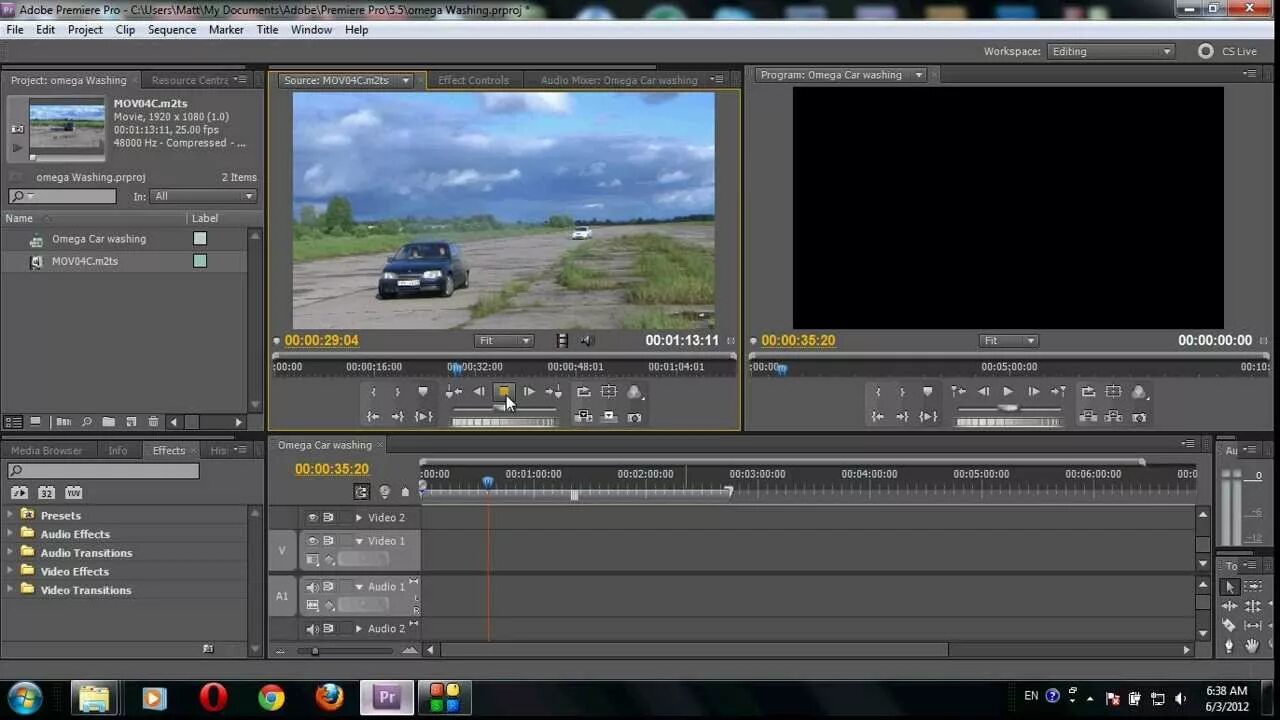Mute Audio 2 track output

click(312, 629)
